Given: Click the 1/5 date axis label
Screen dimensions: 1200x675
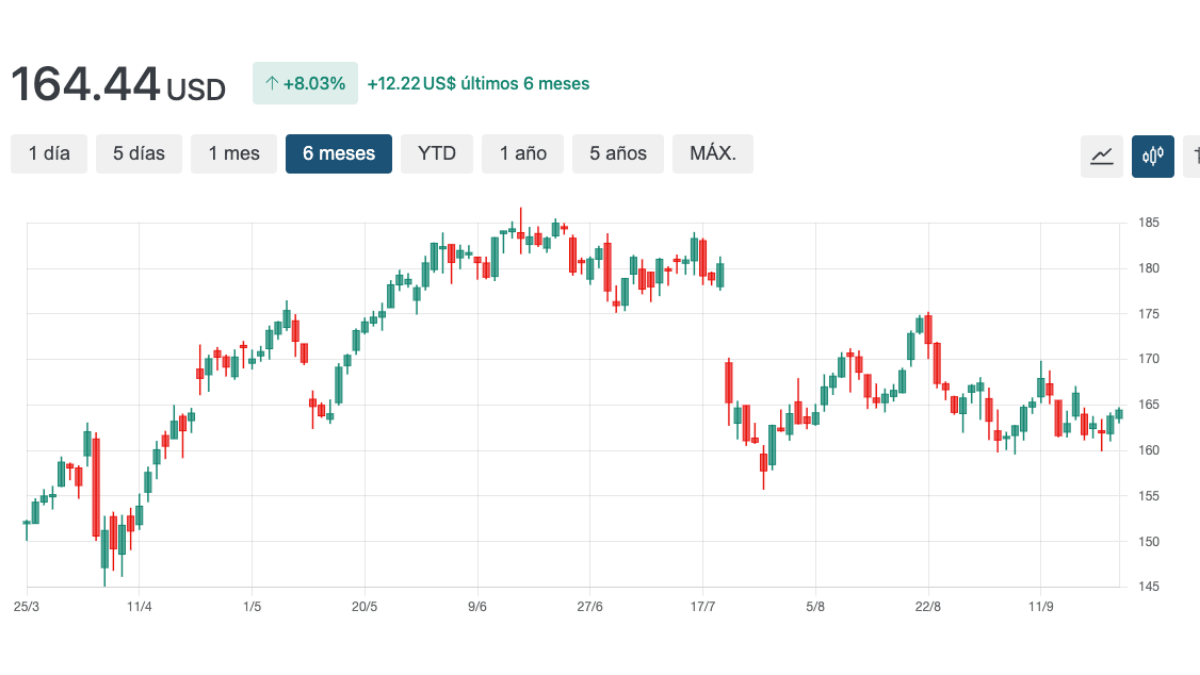Looking at the screenshot, I should pyautogui.click(x=252, y=607).
